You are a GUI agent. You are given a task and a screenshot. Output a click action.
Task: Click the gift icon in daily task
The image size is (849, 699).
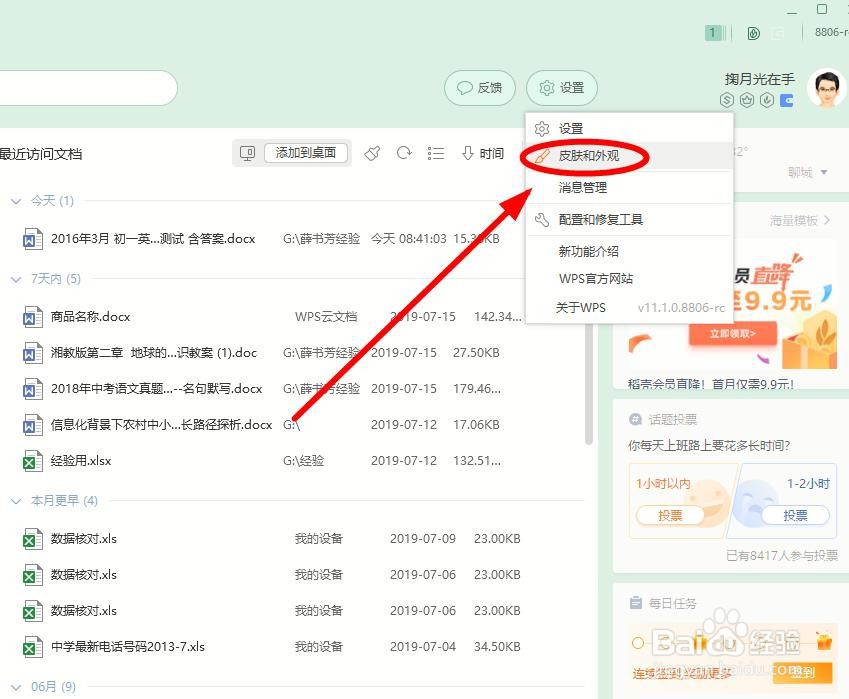tap(824, 642)
